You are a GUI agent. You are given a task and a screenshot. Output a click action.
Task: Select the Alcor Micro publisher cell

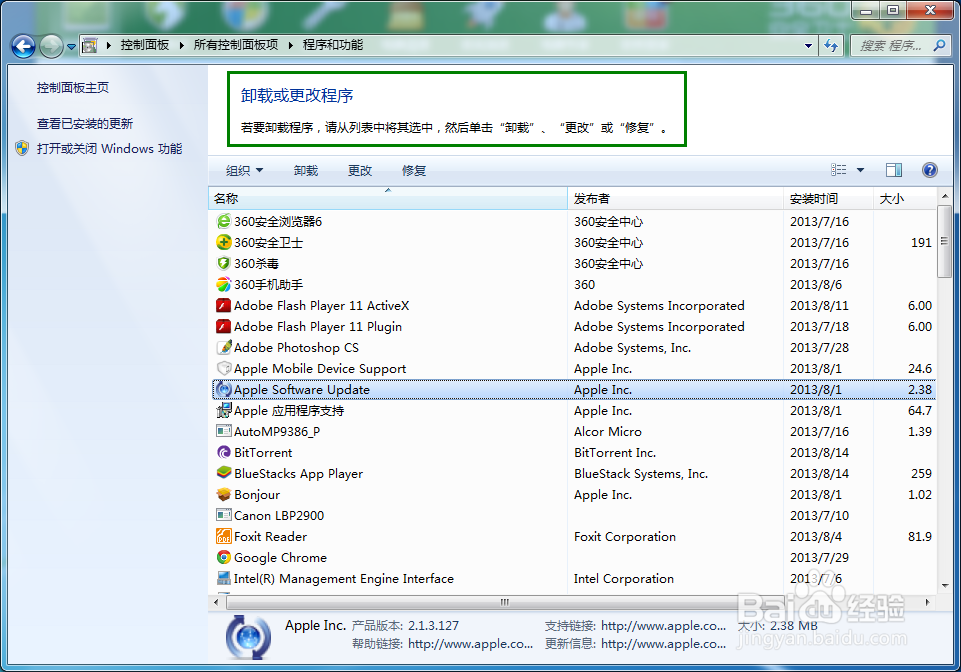[607, 432]
